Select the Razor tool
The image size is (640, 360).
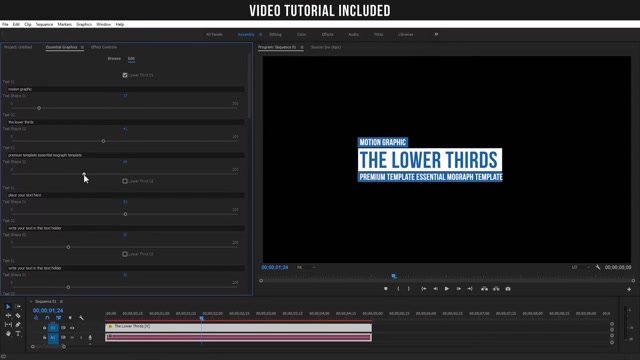coord(18,316)
